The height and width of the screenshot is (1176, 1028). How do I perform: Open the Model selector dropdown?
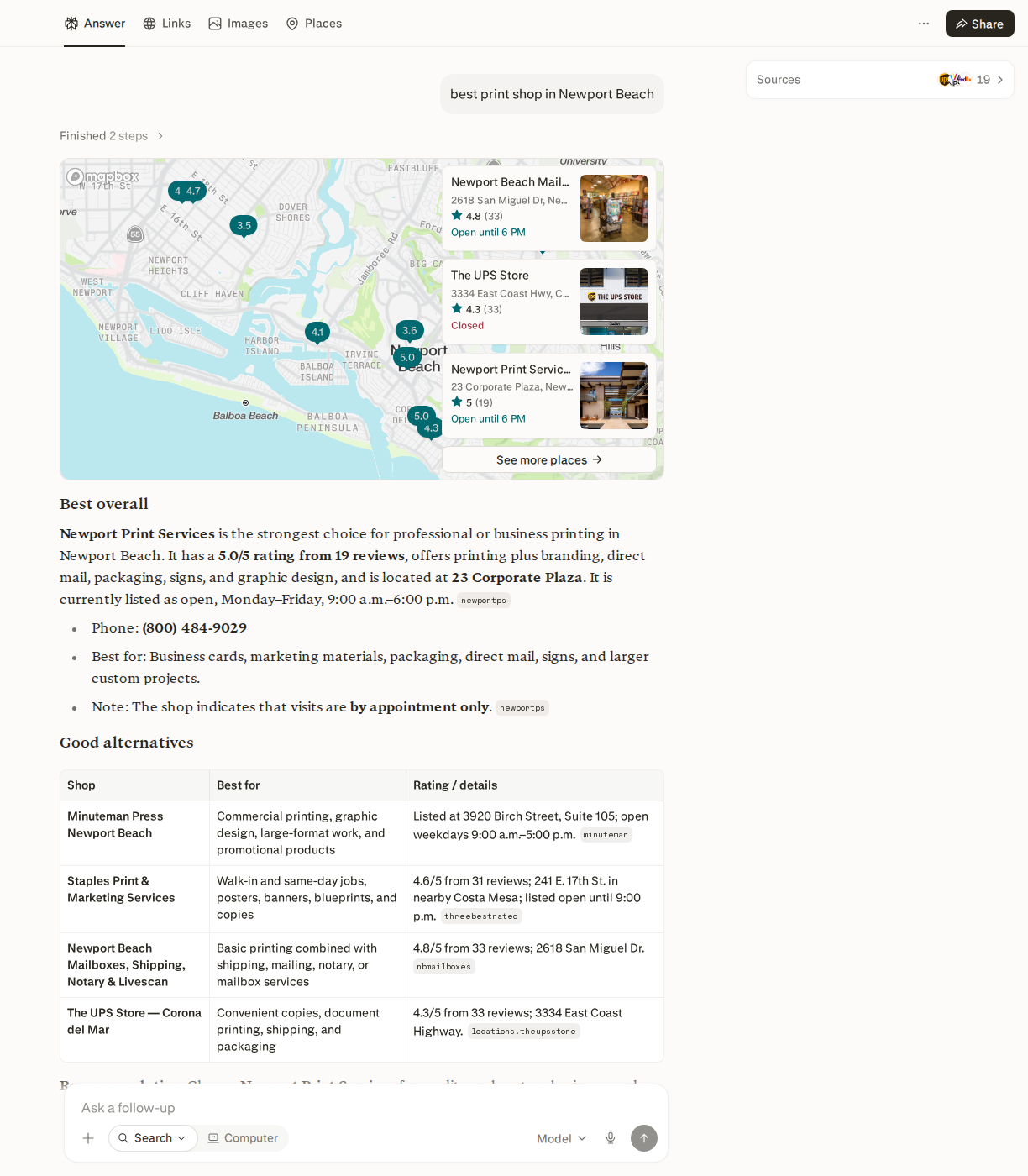562,1138
